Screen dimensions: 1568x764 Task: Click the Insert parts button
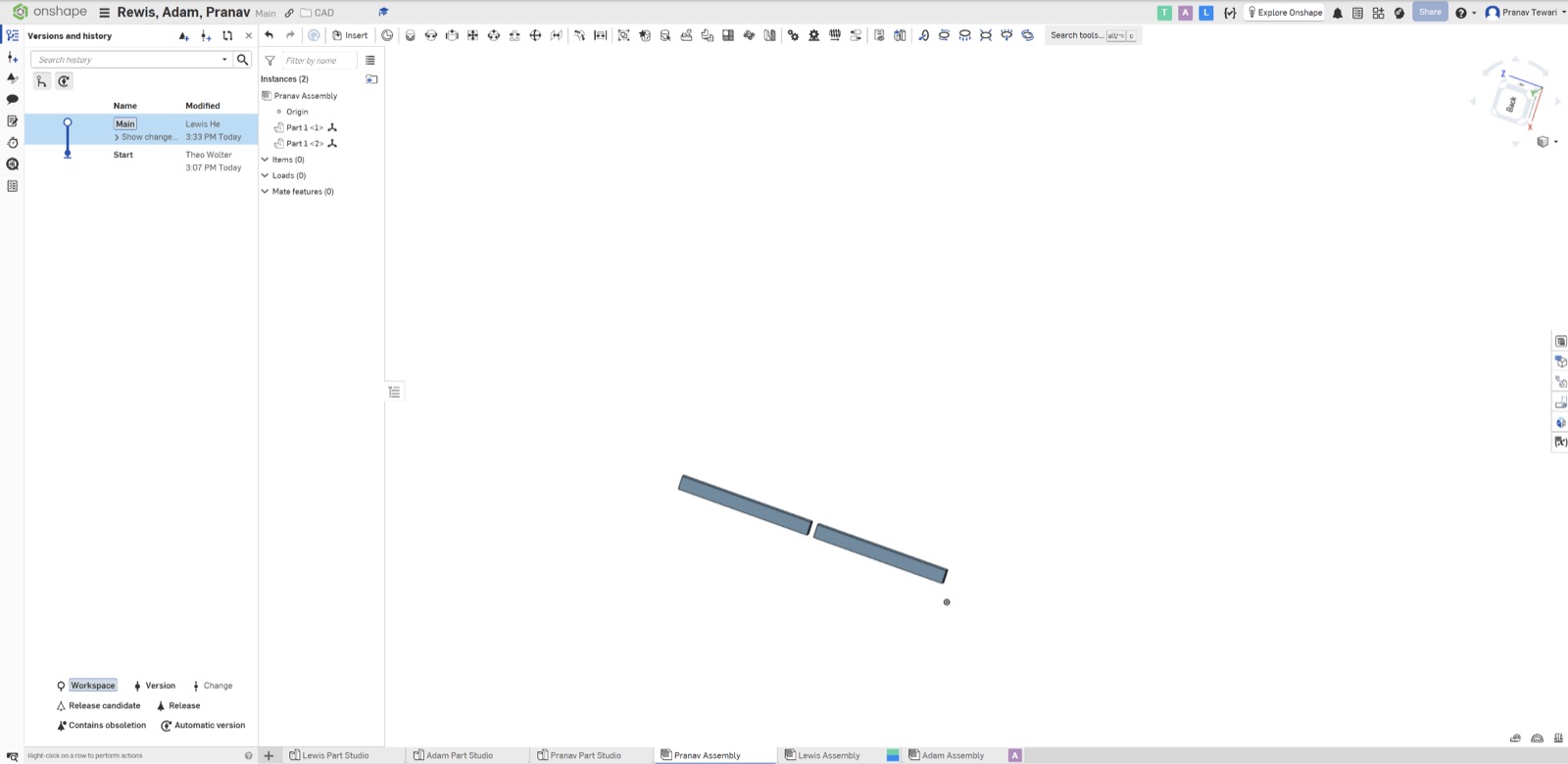[350, 35]
